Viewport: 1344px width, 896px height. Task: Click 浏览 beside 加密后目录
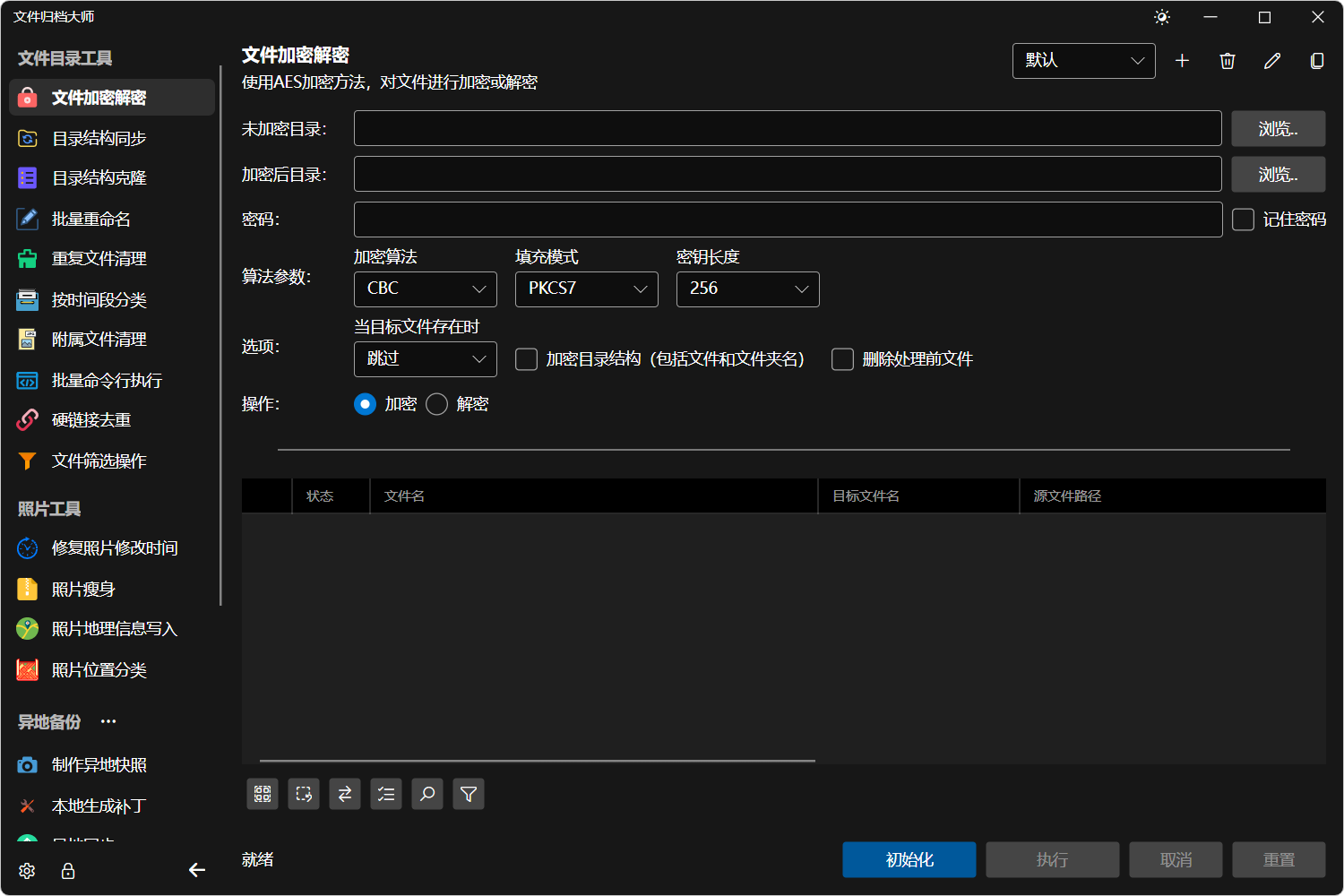(1279, 174)
